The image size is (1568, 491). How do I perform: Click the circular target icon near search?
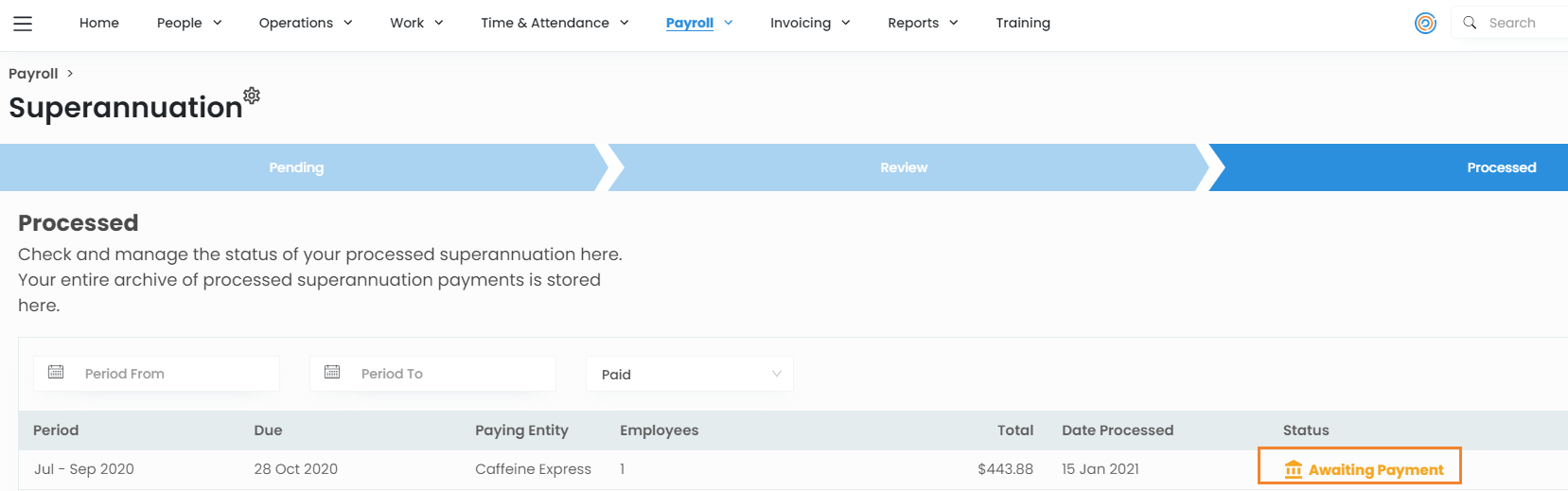[x=1425, y=24]
